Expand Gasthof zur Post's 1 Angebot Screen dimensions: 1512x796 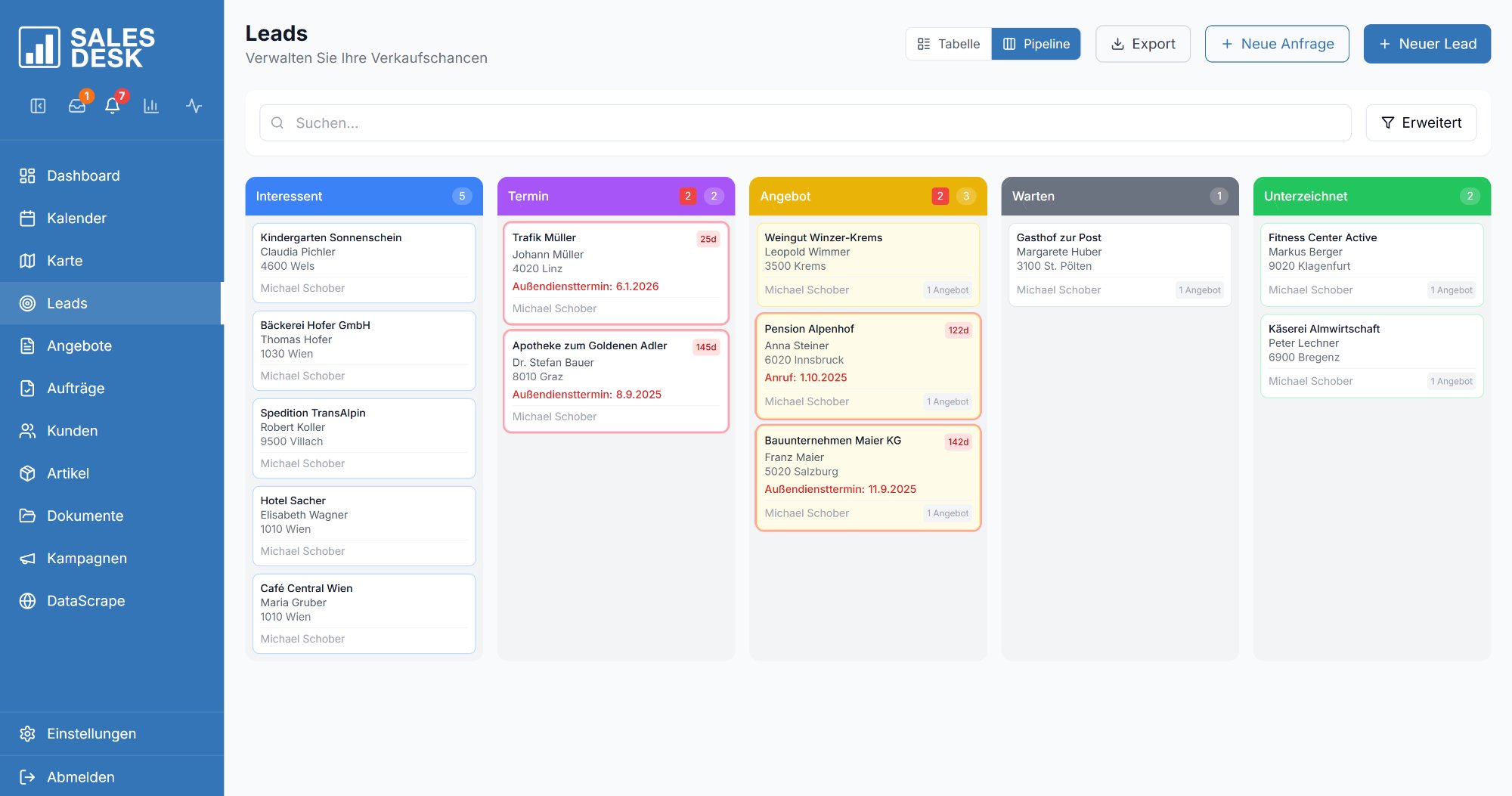1199,290
